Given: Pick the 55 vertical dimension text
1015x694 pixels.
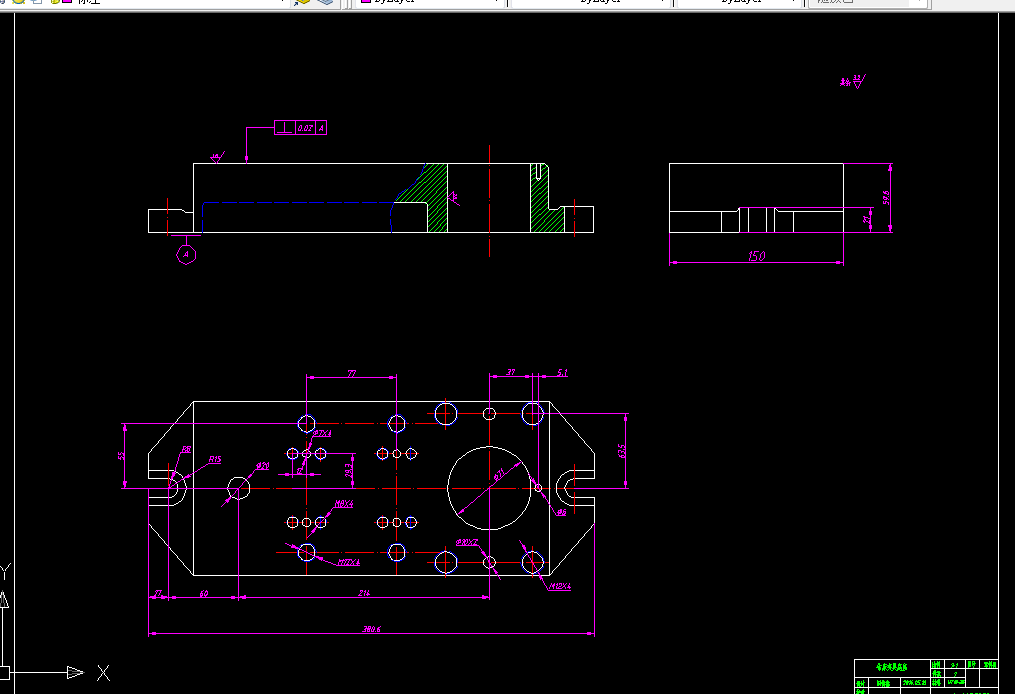Looking at the screenshot, I should pos(121,456).
